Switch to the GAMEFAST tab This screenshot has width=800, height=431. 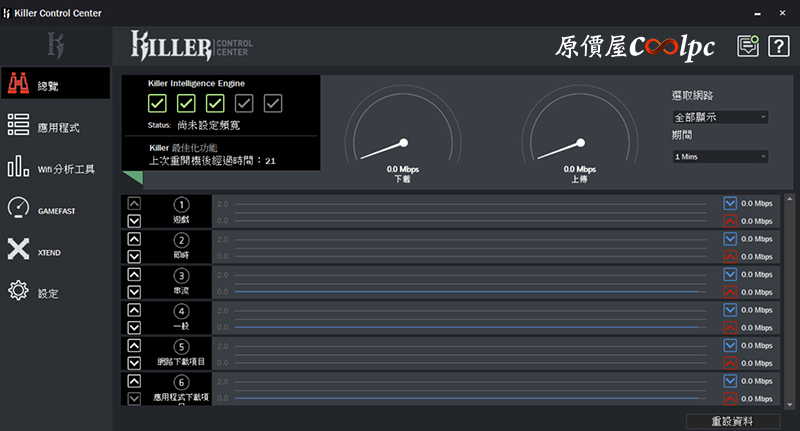pyautogui.click(x=55, y=208)
